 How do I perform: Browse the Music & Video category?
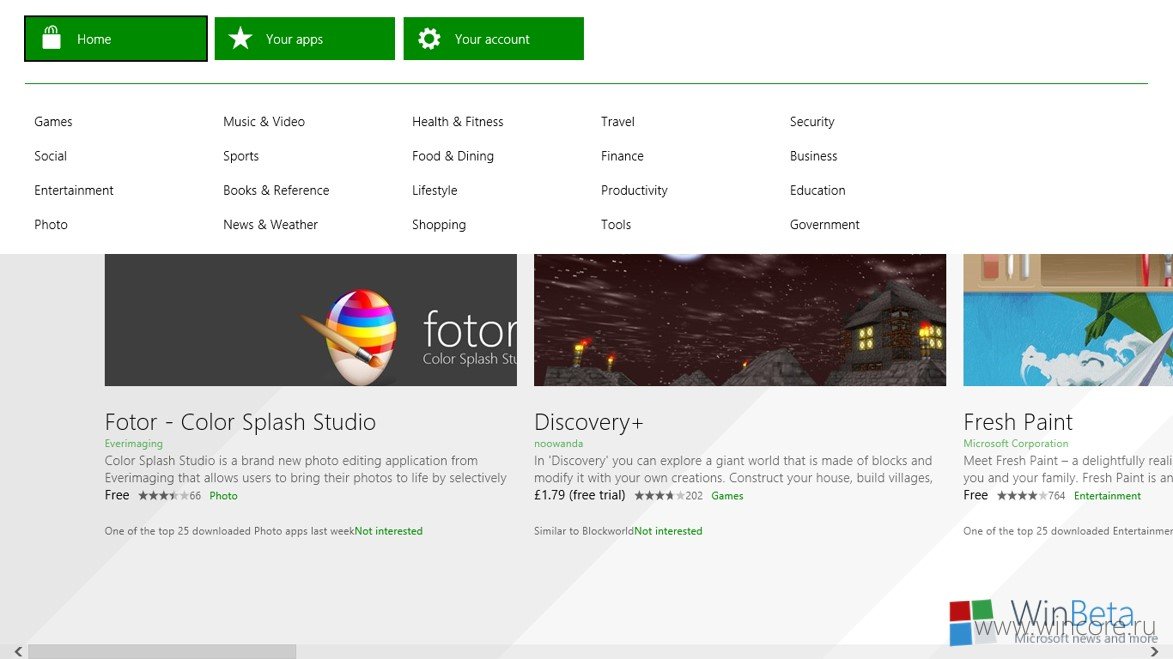coord(263,121)
